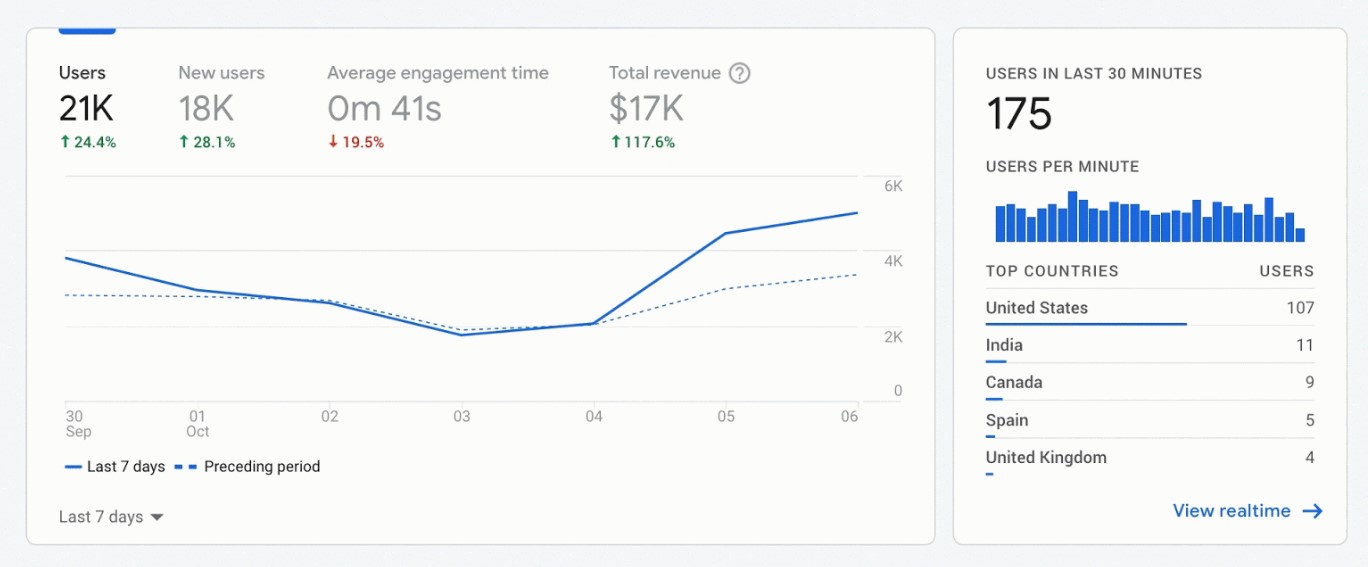Click the United Kingdom country row

[1150, 458]
